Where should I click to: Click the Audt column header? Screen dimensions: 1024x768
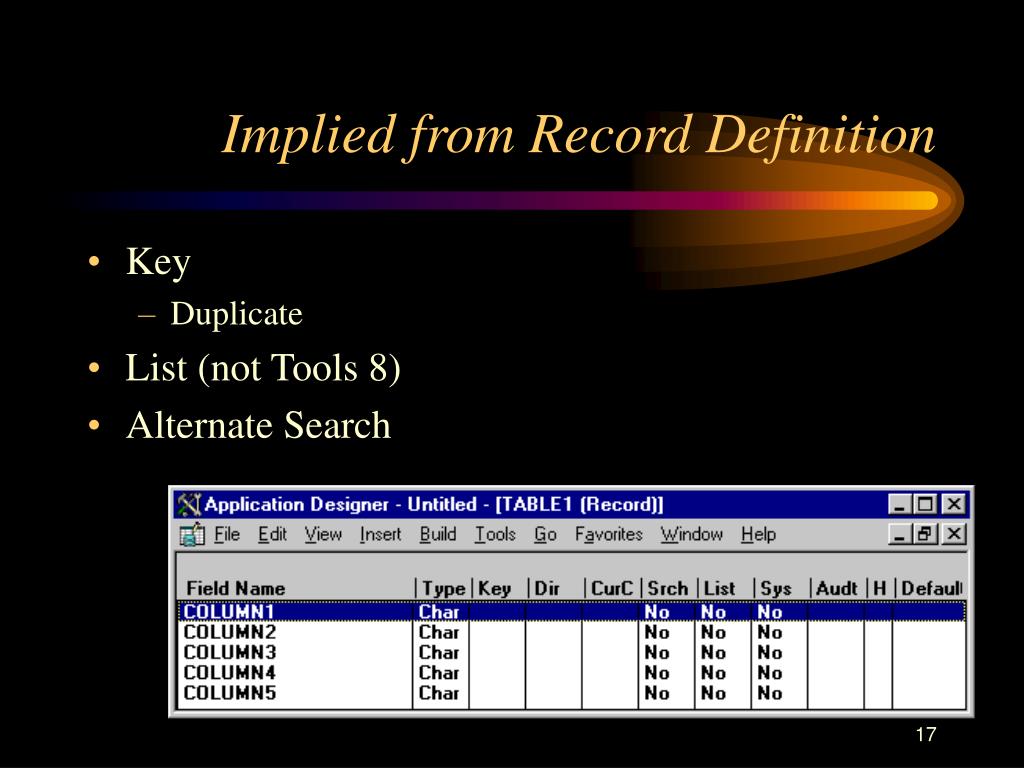point(837,588)
